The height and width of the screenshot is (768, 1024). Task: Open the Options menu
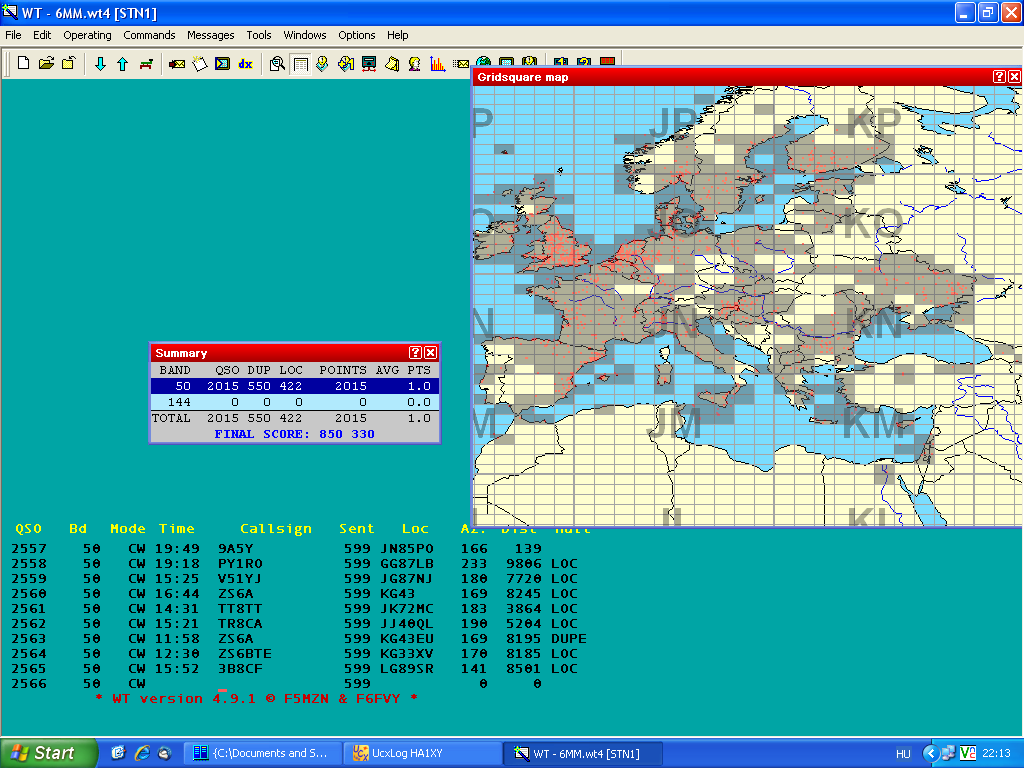click(x=357, y=35)
